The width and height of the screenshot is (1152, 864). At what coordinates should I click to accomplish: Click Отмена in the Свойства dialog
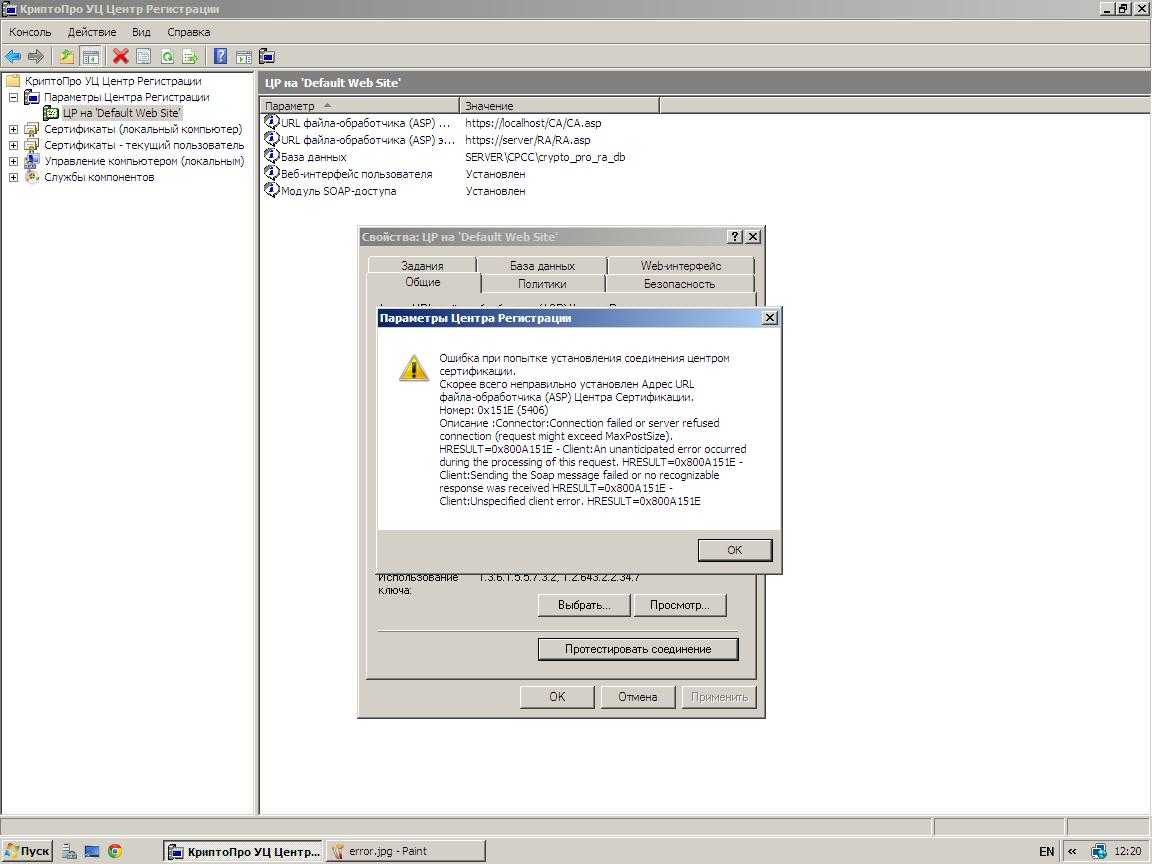[x=638, y=696]
